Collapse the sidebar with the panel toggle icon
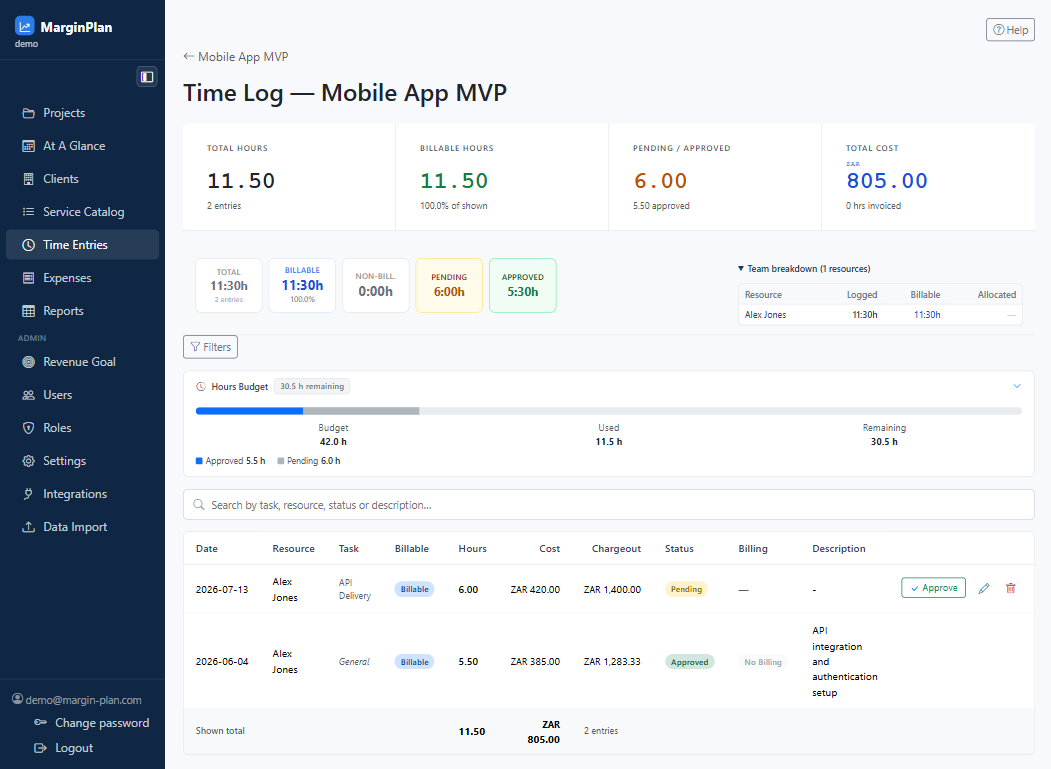1051x769 pixels. pyautogui.click(x=147, y=76)
